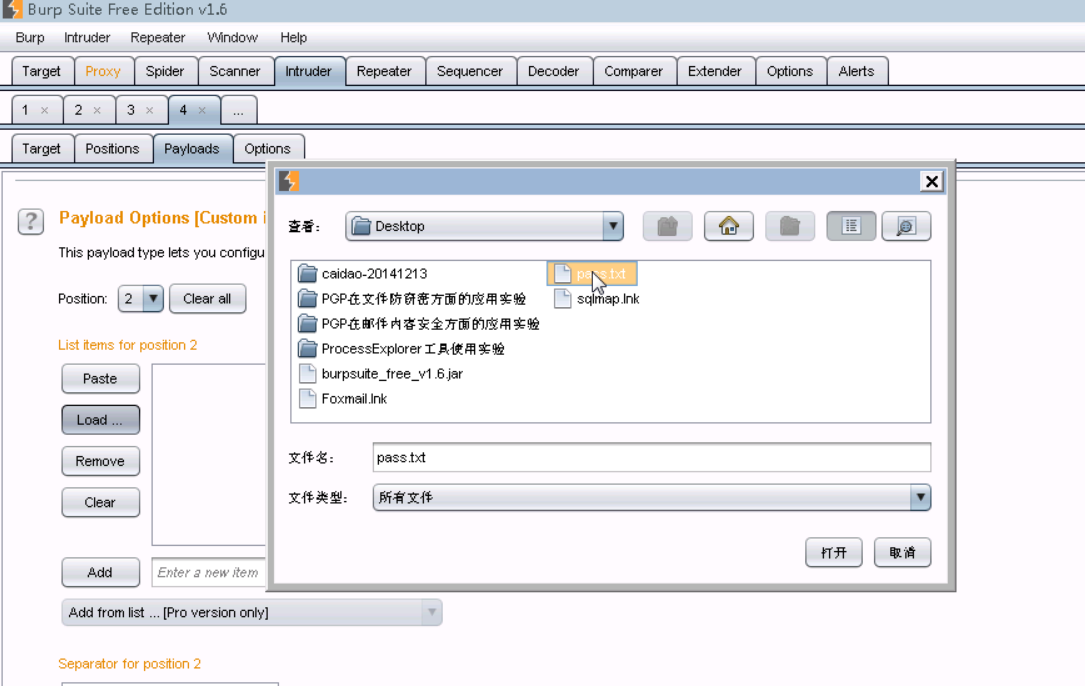Click the file name input field
Image resolution: width=1085 pixels, height=686 pixels.
651,458
